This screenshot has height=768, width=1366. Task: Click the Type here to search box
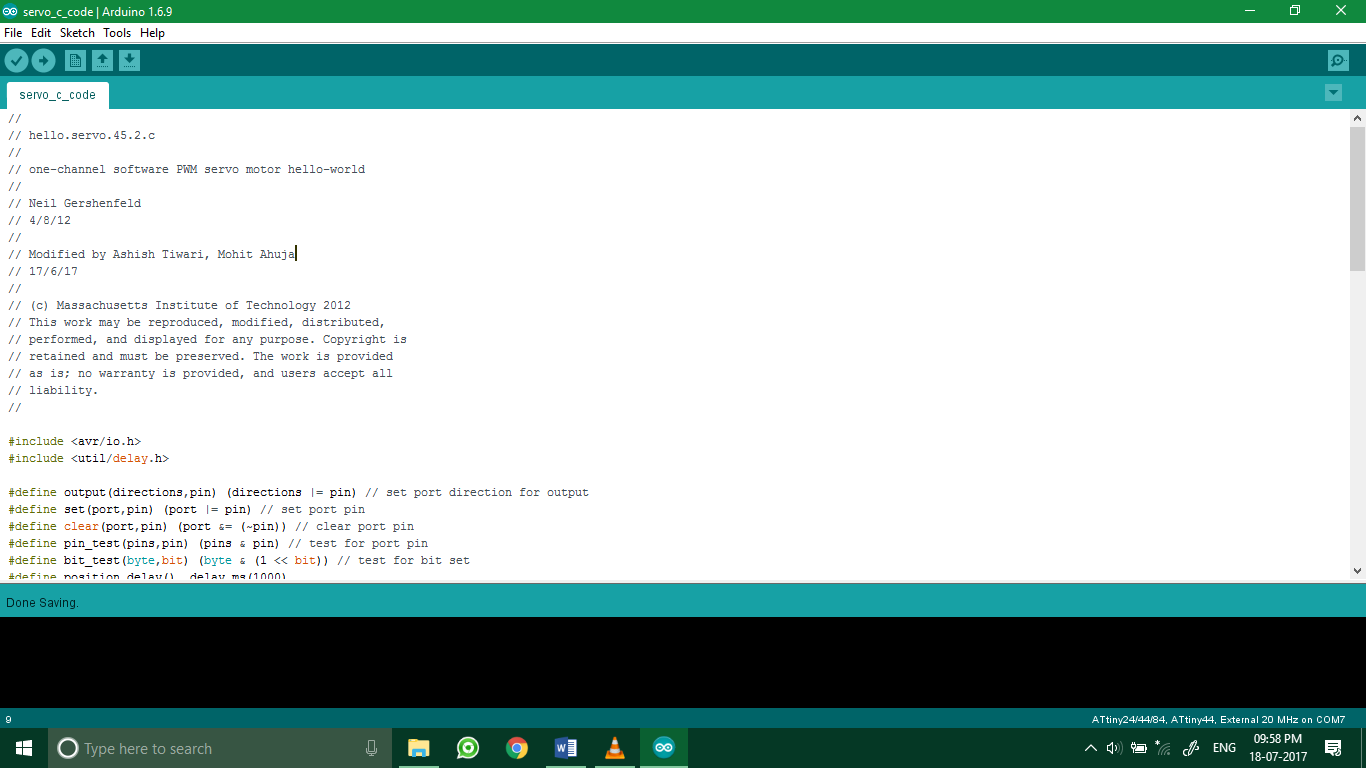[x=220, y=748]
